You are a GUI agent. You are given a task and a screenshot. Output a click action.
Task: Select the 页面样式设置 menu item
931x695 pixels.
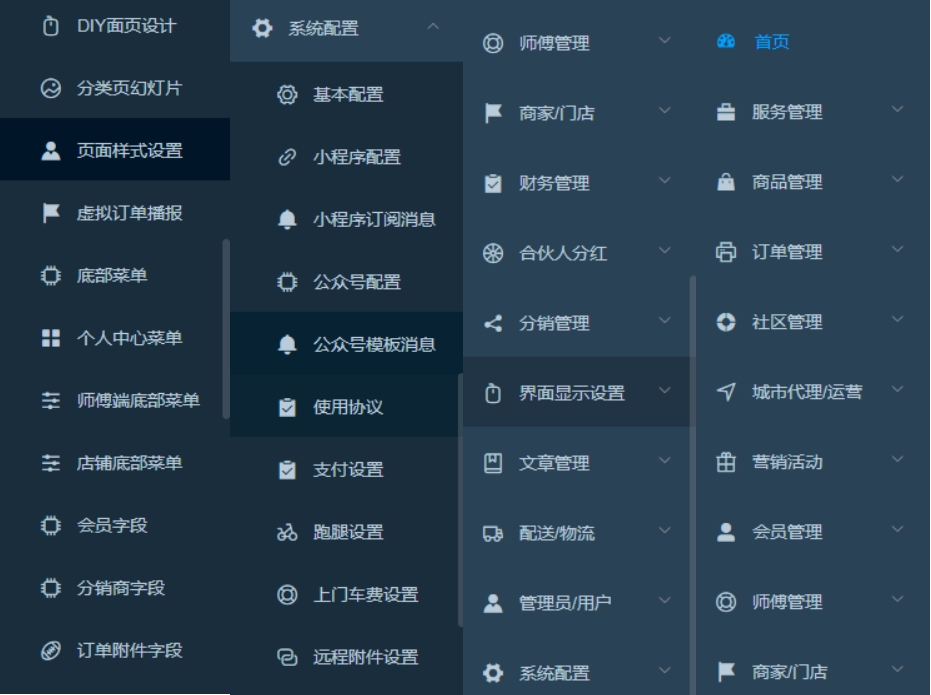pos(115,150)
